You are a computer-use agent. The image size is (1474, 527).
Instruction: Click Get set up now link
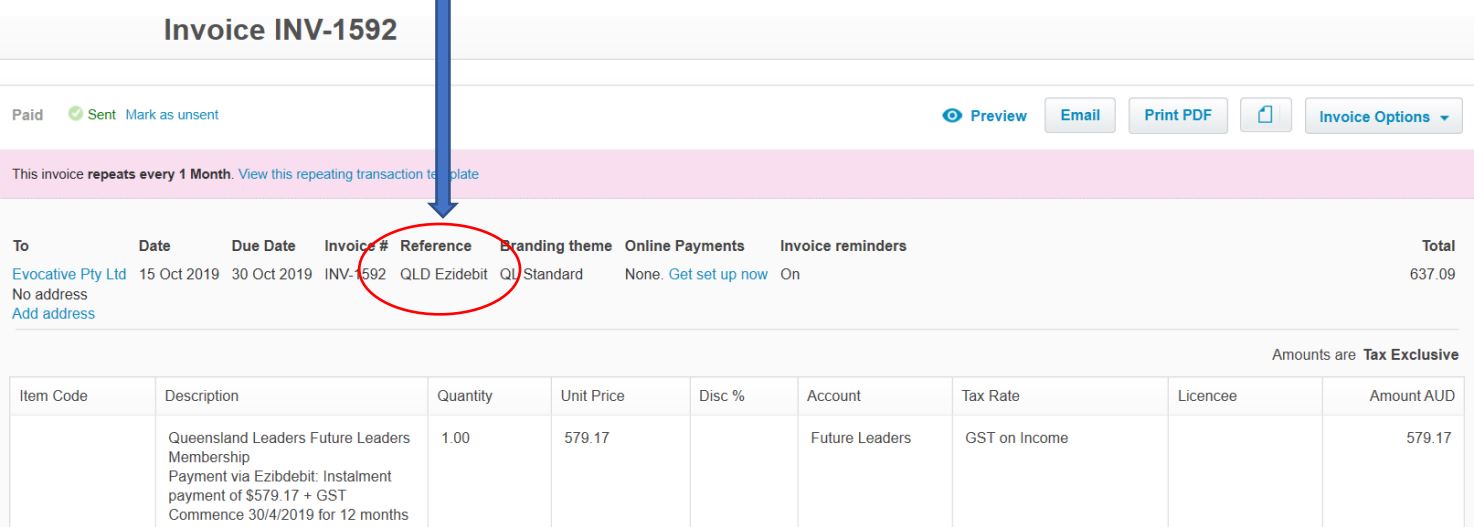tap(718, 274)
